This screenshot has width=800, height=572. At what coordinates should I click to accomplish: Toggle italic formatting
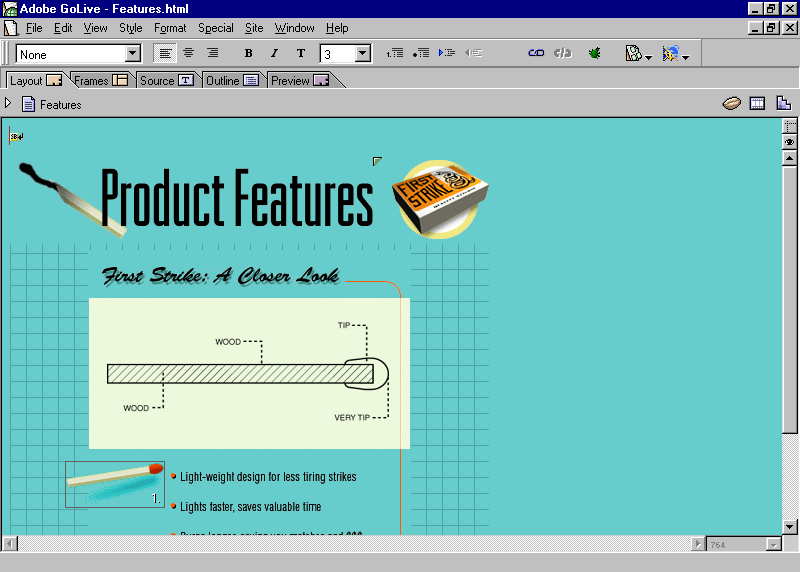[x=274, y=53]
